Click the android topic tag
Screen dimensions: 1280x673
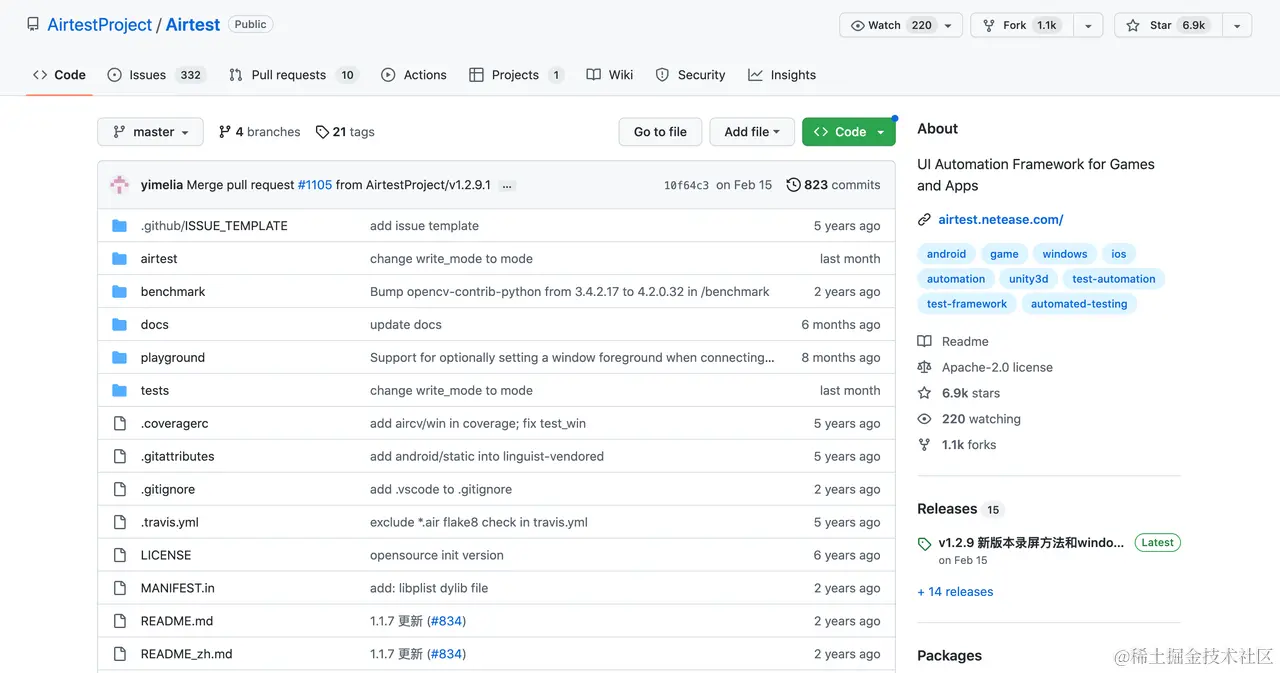click(x=946, y=254)
